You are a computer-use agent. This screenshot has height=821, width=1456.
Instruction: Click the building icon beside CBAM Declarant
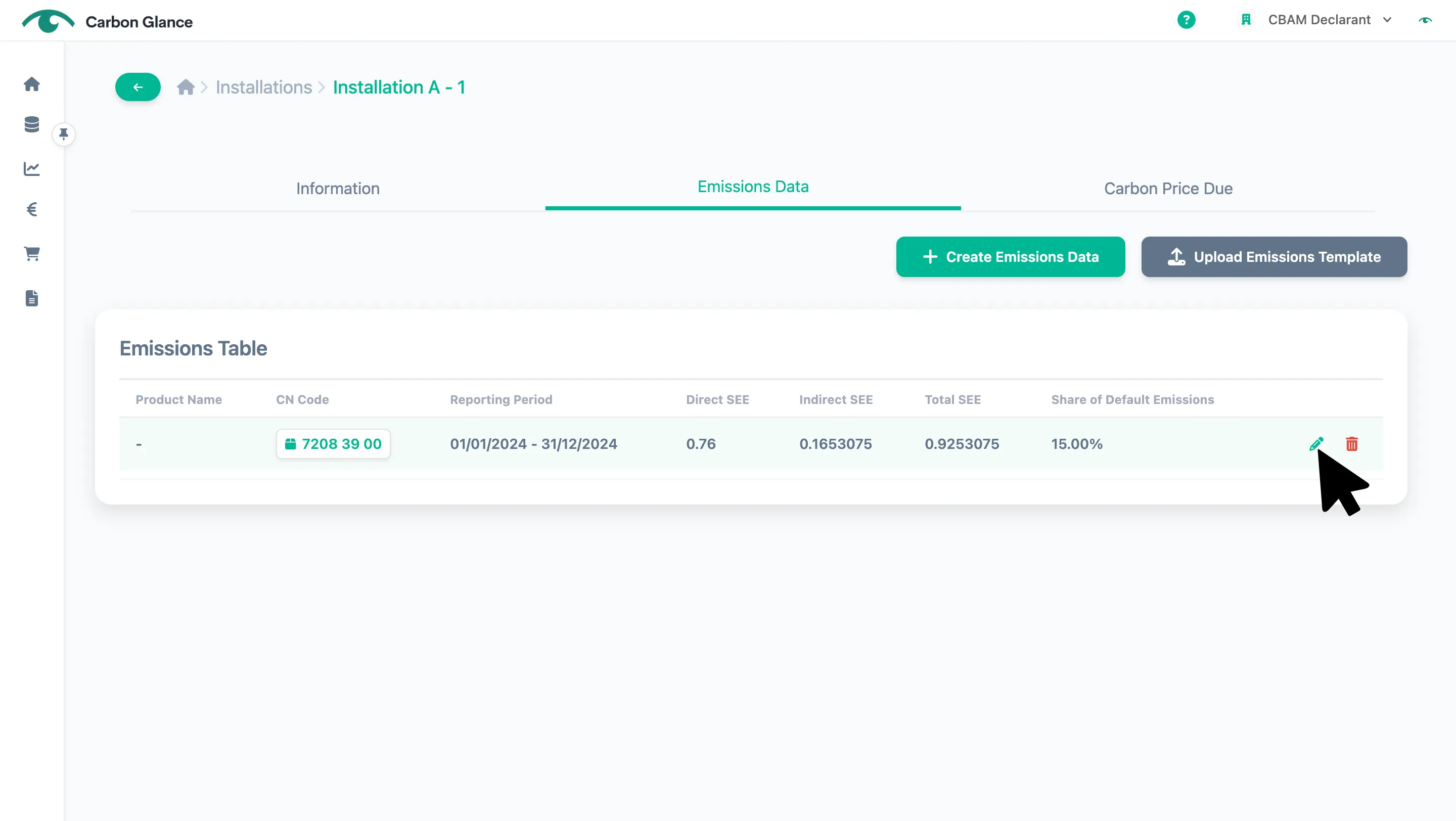coord(1246,20)
